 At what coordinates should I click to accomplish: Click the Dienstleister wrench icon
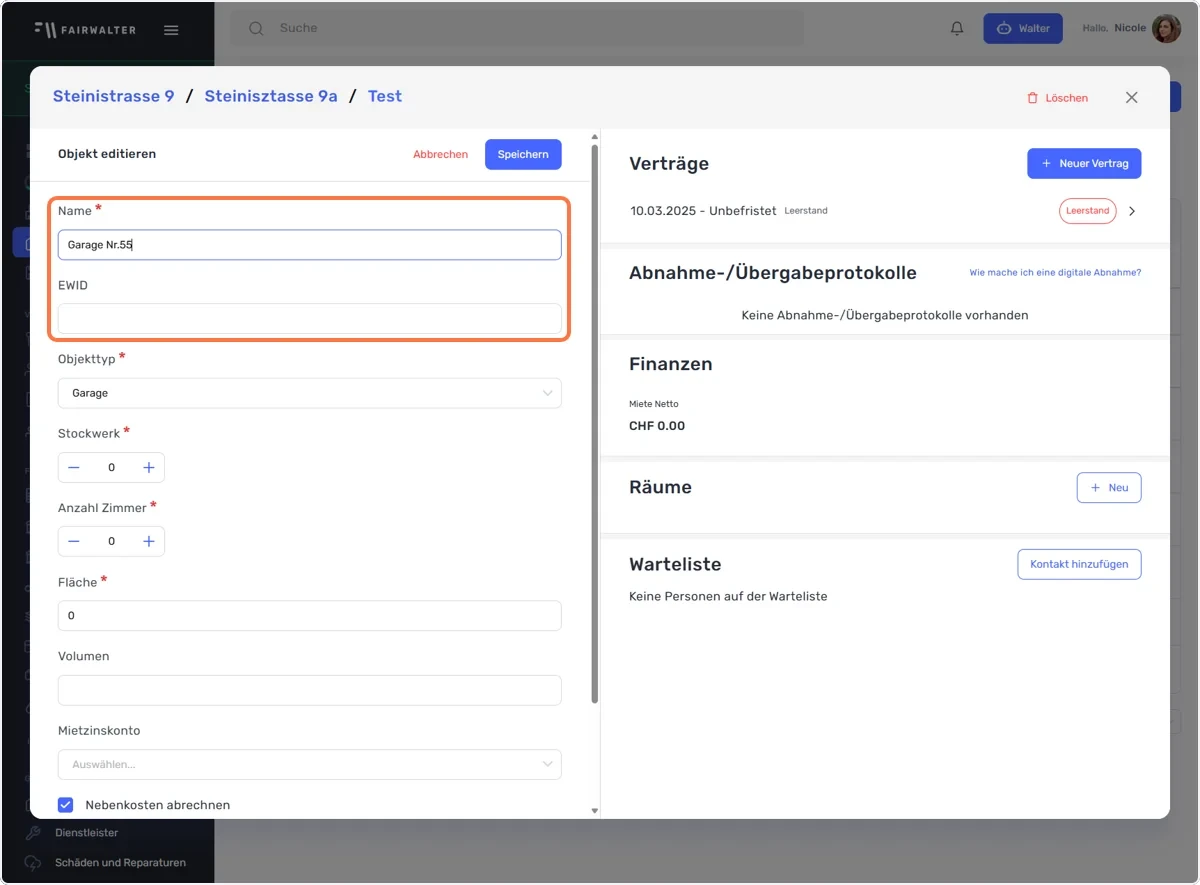33,832
